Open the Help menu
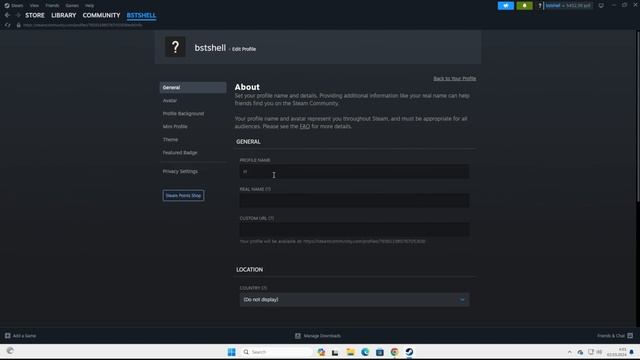The image size is (640, 360). pyautogui.click(x=89, y=5)
